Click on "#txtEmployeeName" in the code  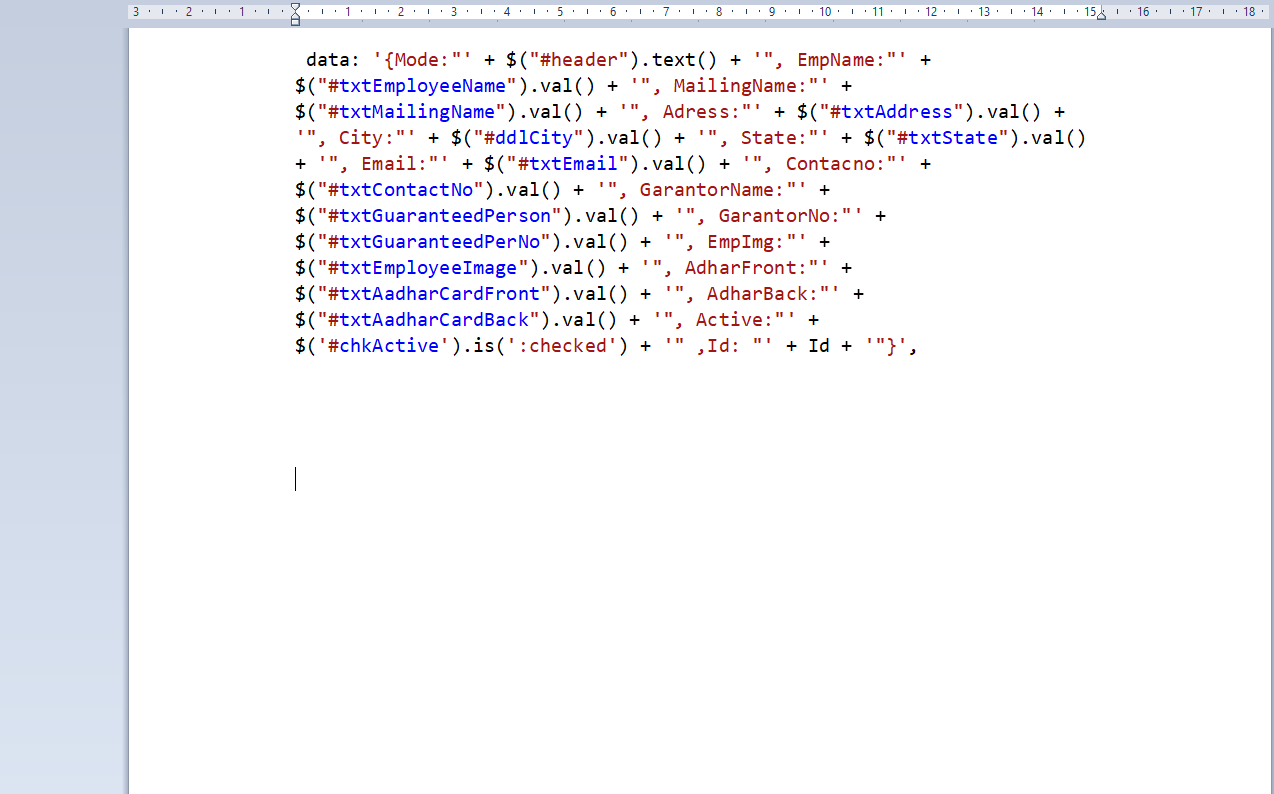412,86
